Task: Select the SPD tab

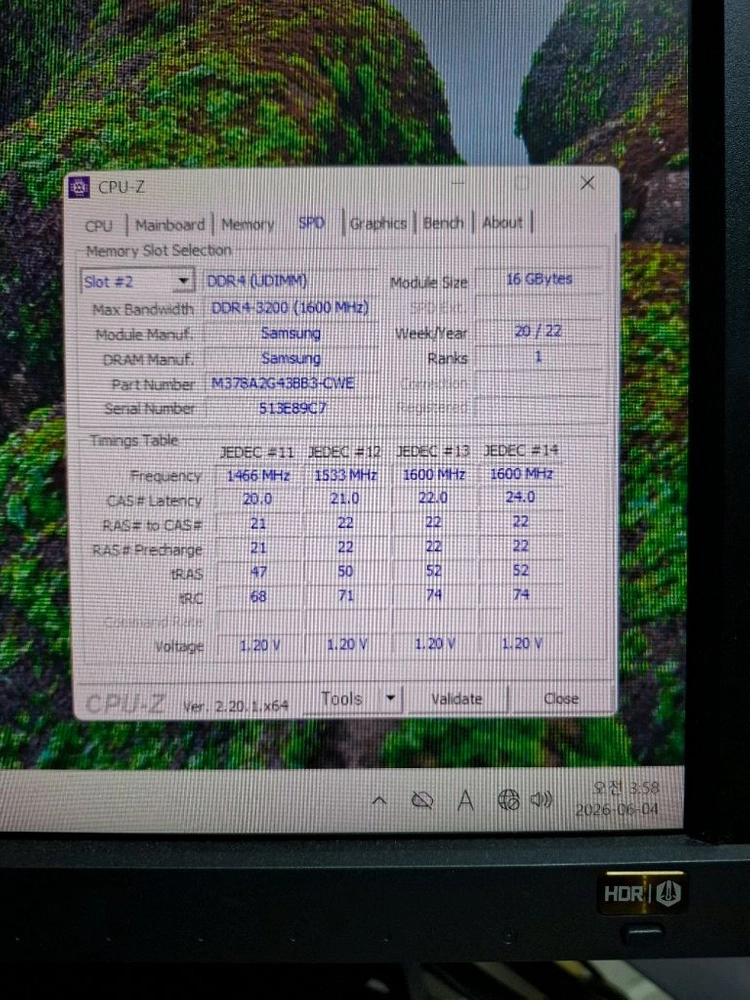Action: click(x=311, y=223)
